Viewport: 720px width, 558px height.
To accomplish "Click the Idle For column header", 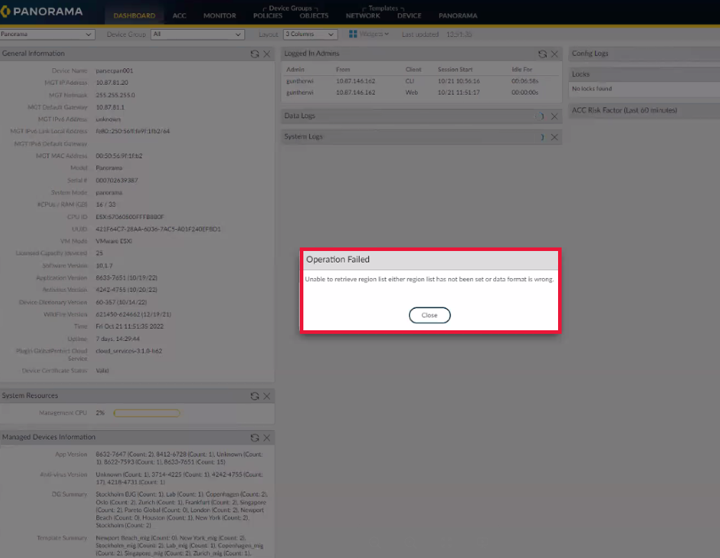I will (522, 69).
